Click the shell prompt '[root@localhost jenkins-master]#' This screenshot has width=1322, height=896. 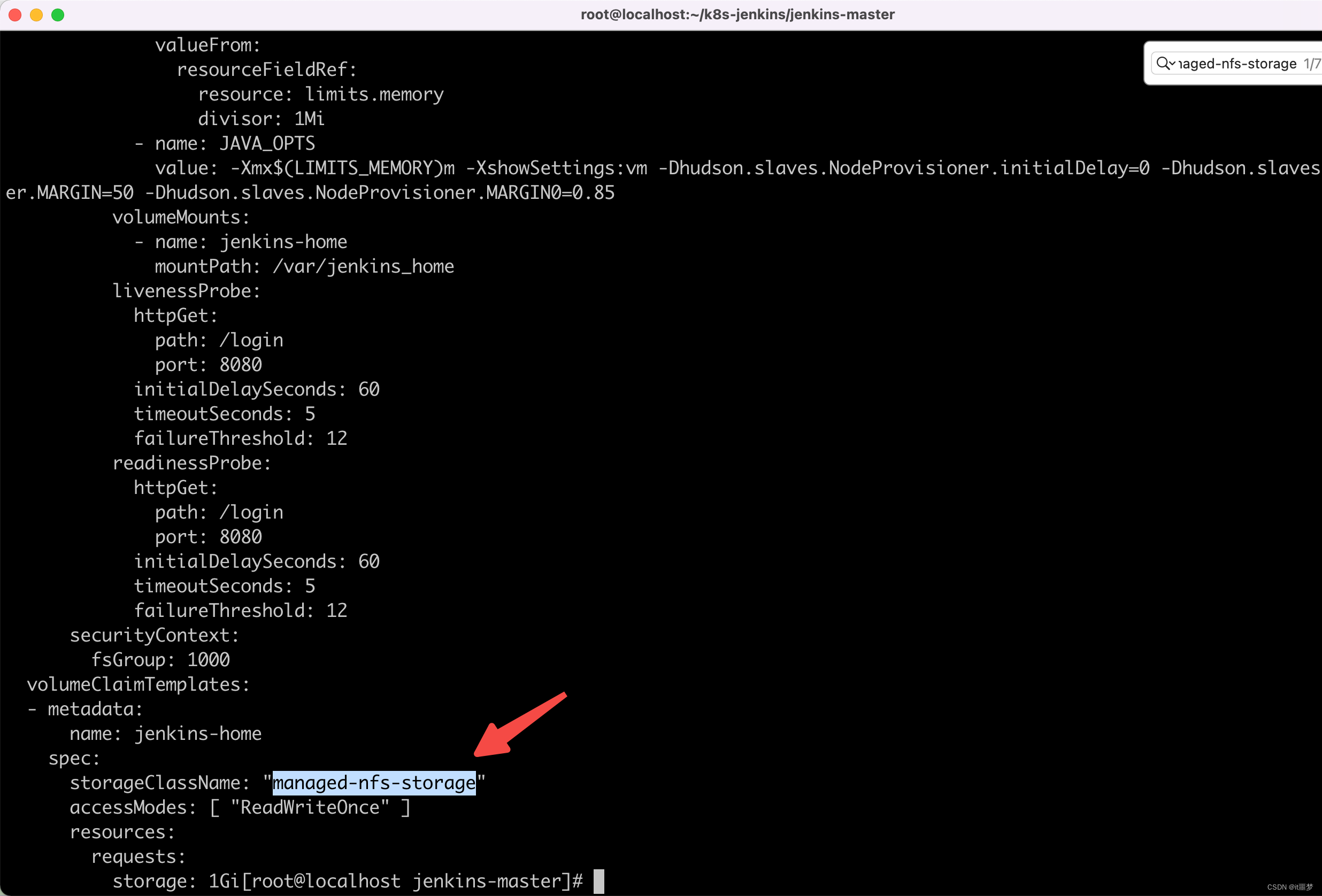tap(412, 881)
